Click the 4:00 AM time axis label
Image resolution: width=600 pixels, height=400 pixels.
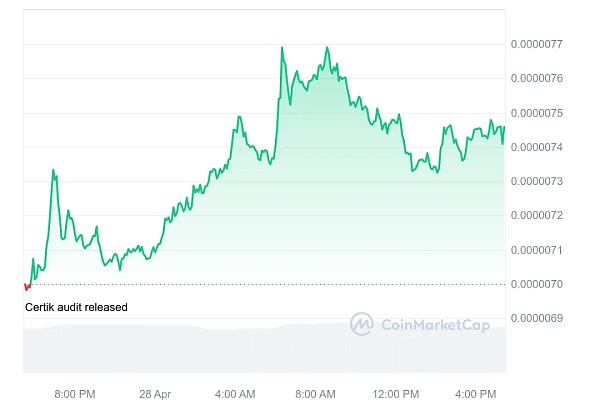[235, 392]
